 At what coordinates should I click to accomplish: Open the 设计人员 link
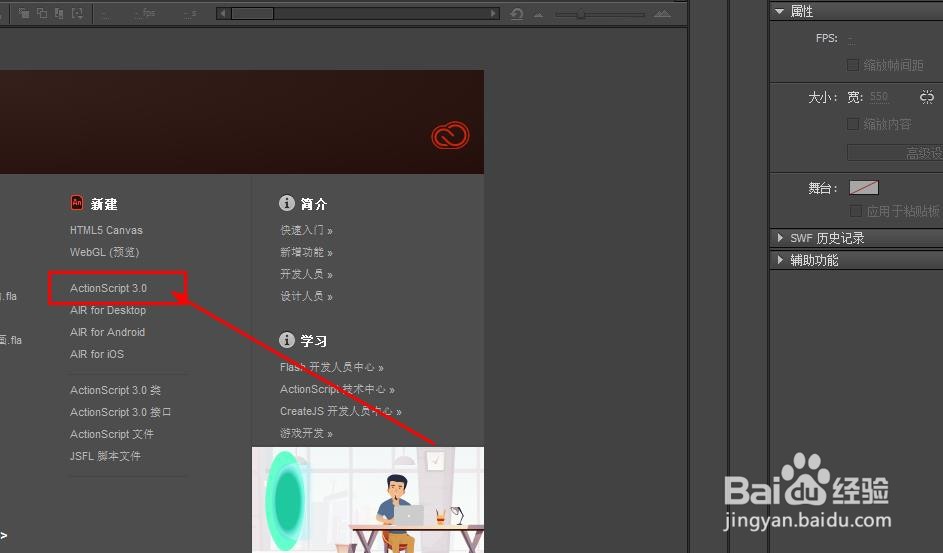(306, 296)
